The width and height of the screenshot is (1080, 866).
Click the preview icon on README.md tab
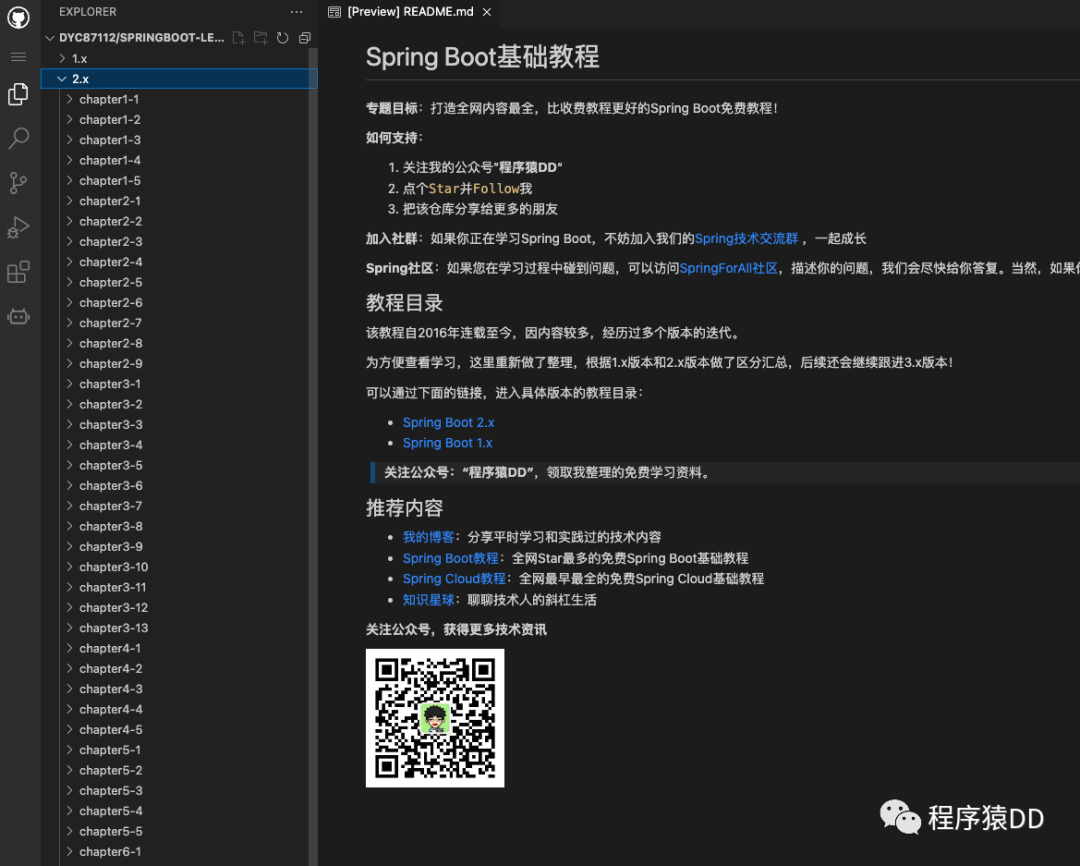pos(334,12)
